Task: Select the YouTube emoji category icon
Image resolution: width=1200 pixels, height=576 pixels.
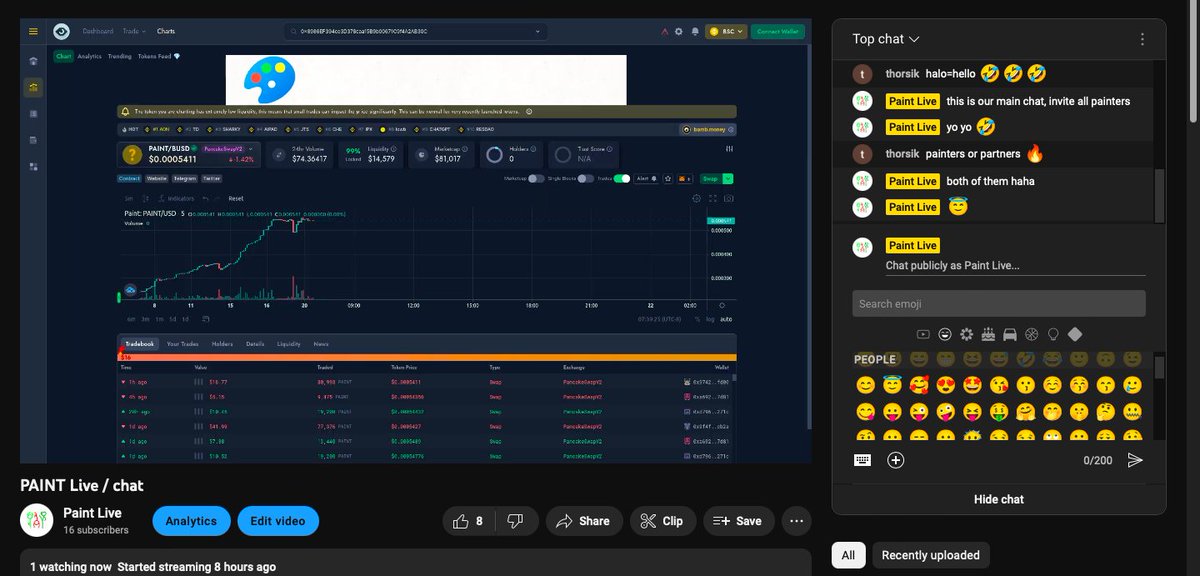Action: tap(923, 334)
